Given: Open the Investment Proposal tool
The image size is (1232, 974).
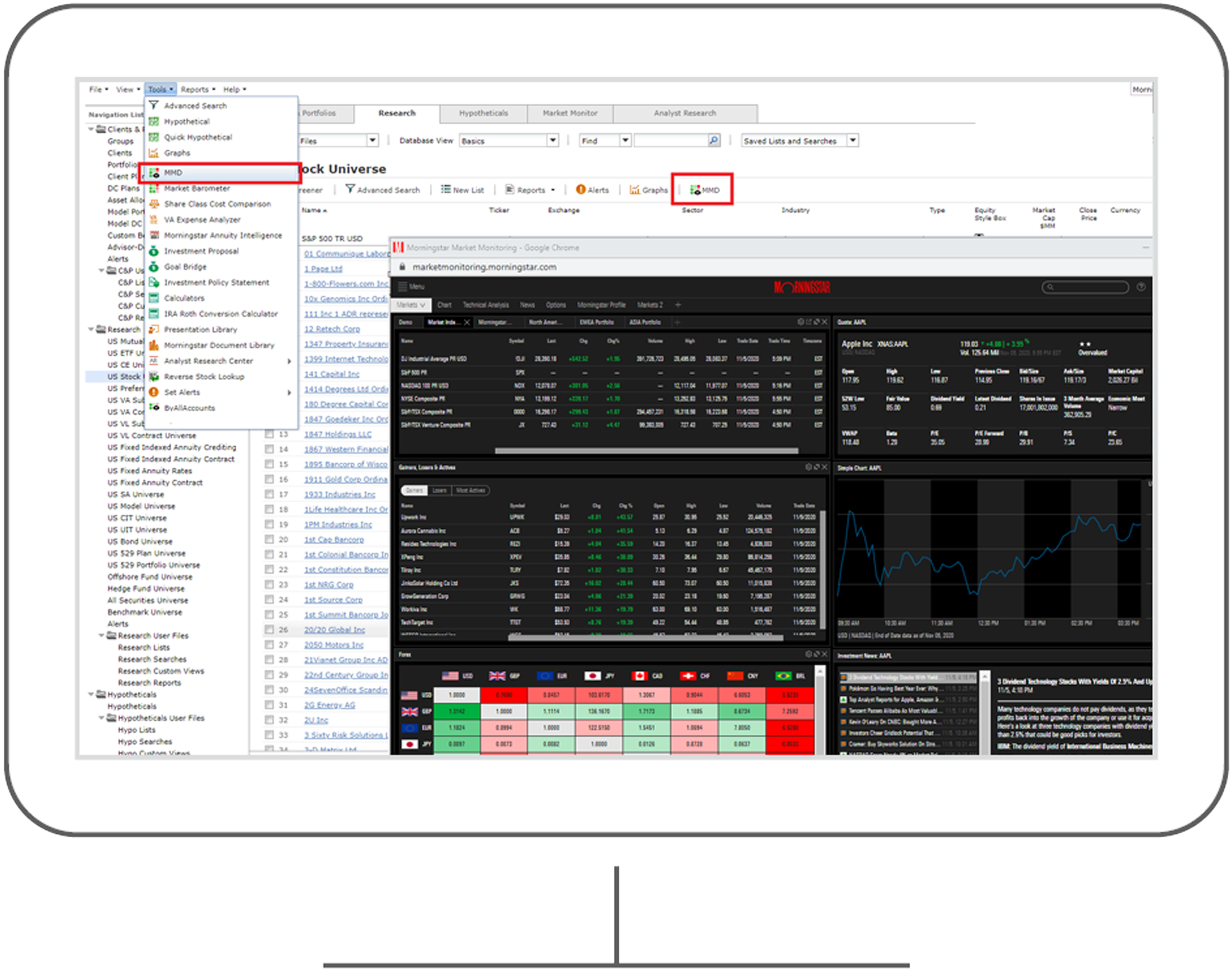Looking at the screenshot, I should (x=201, y=251).
